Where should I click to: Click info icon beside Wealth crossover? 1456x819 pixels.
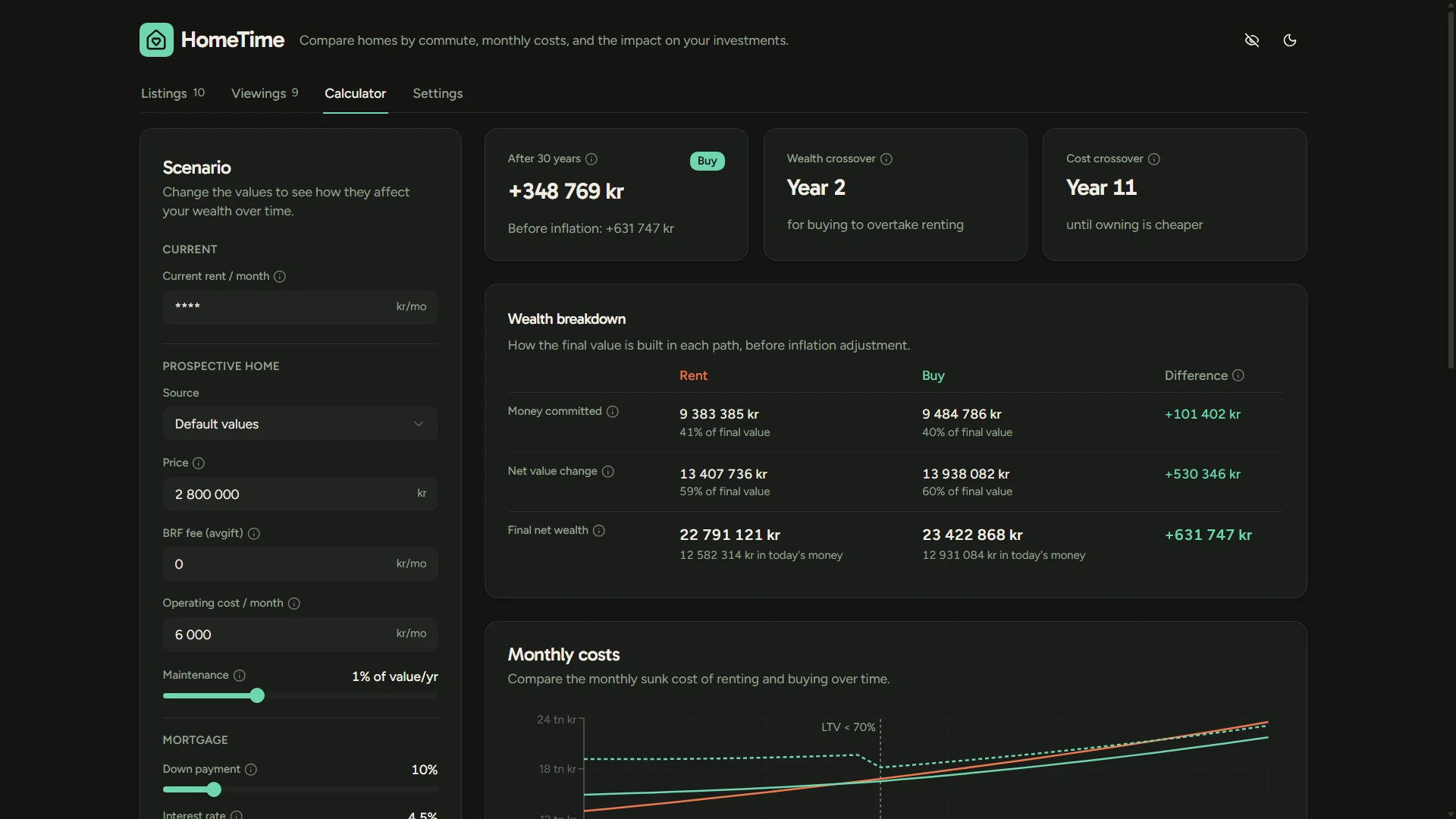(x=886, y=158)
